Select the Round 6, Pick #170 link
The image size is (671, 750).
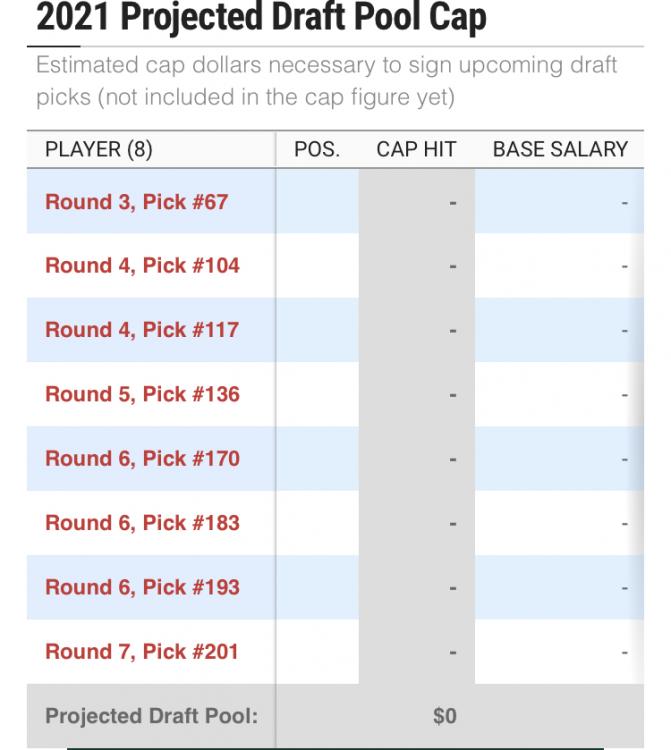(x=142, y=459)
